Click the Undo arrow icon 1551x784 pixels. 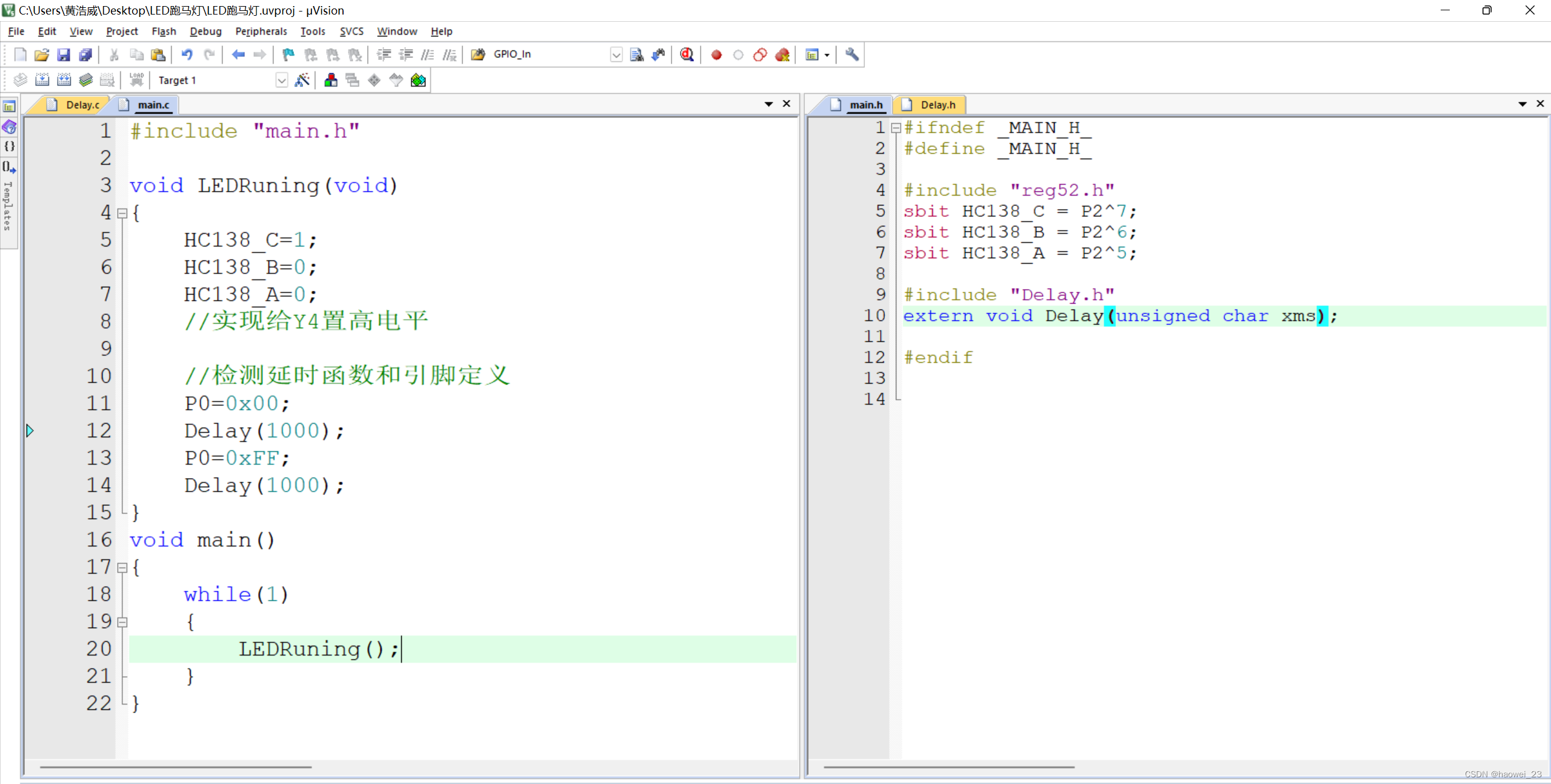tap(187, 55)
